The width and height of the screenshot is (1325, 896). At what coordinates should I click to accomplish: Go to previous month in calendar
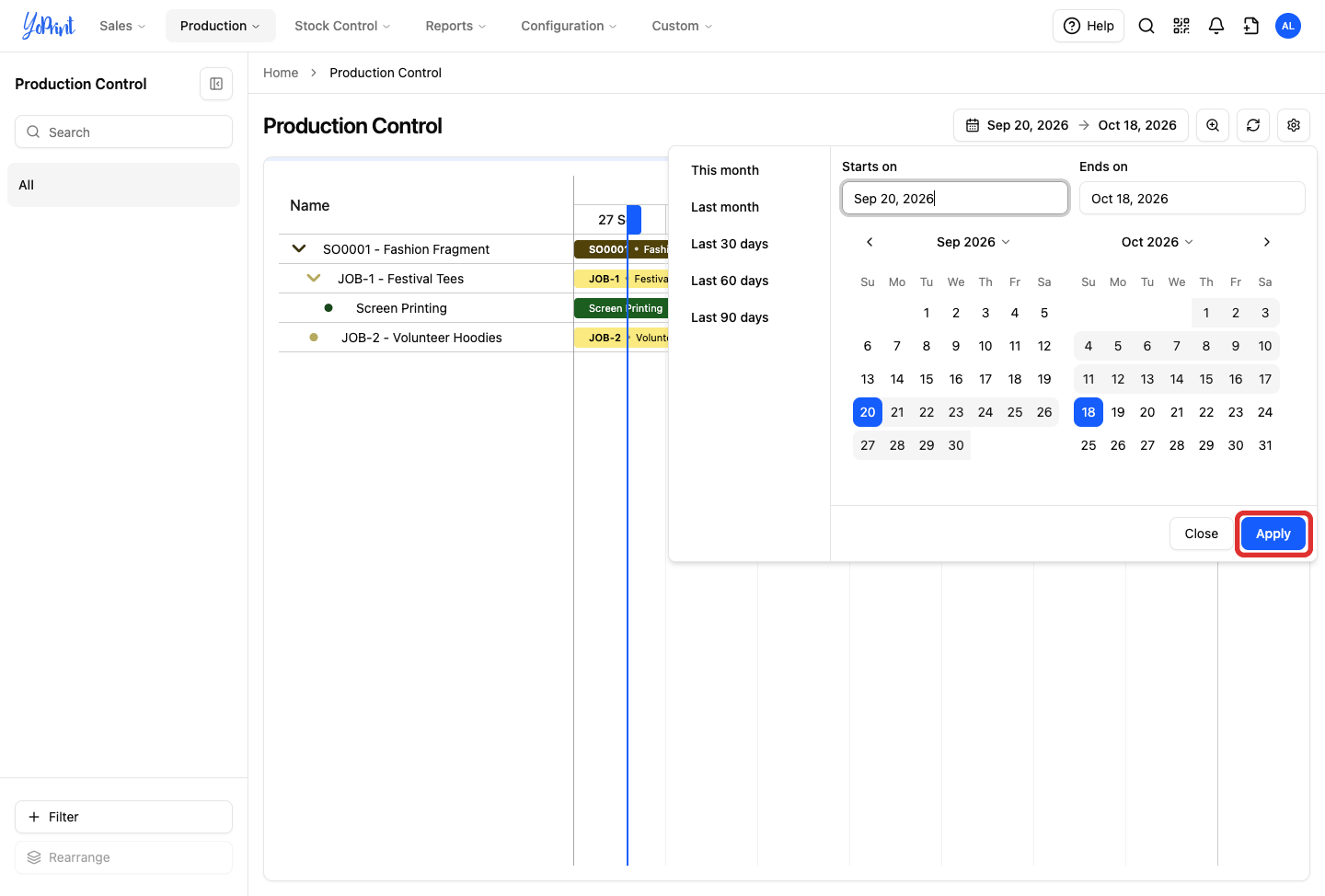tap(870, 242)
